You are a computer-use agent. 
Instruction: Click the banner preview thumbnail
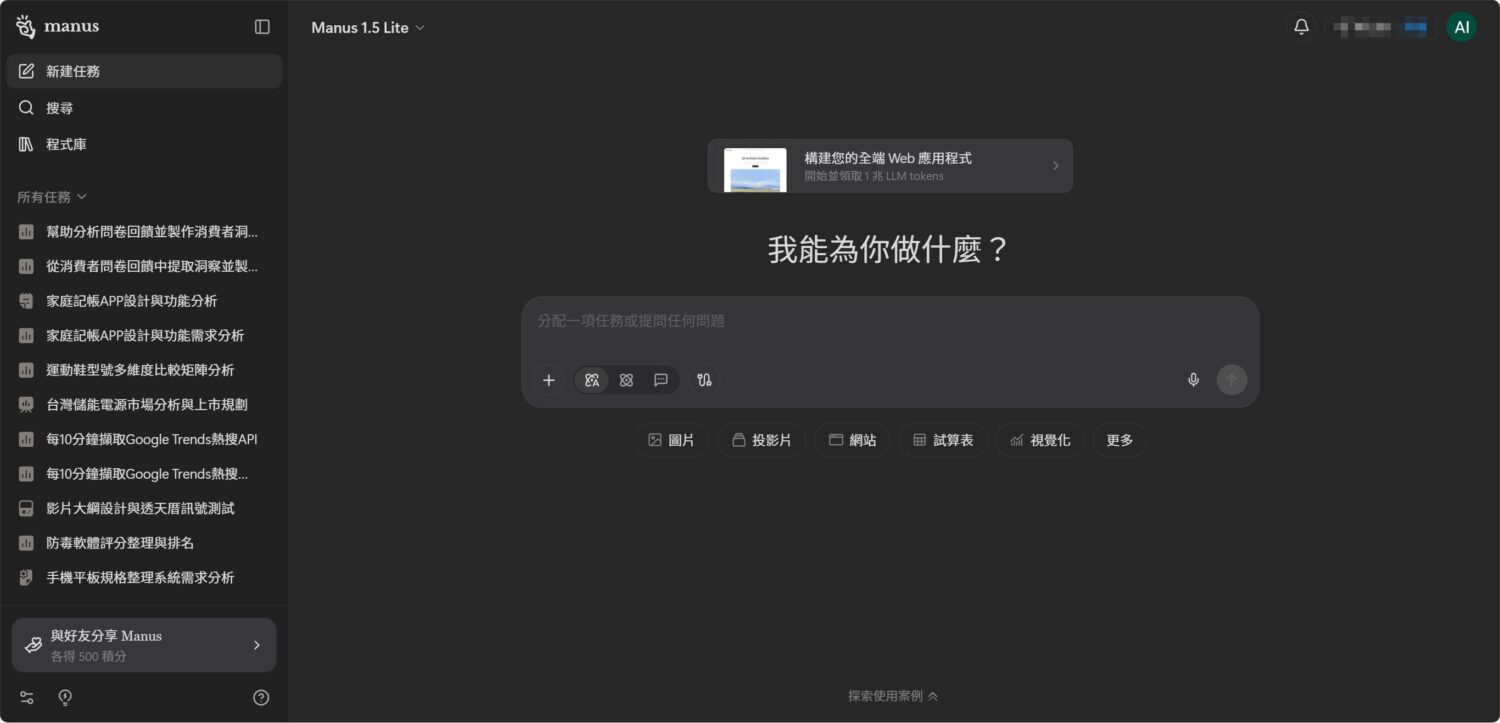click(x=755, y=170)
